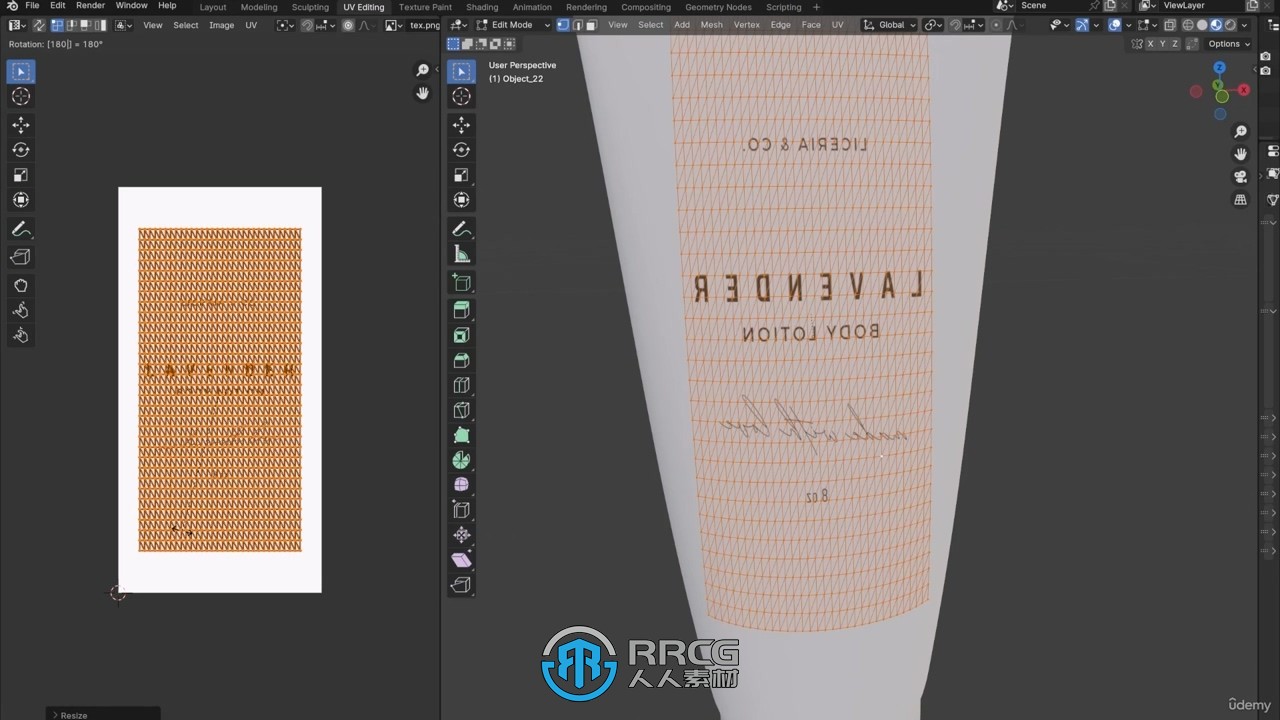Switch to edge select mode in 3D viewport

(x=578, y=25)
